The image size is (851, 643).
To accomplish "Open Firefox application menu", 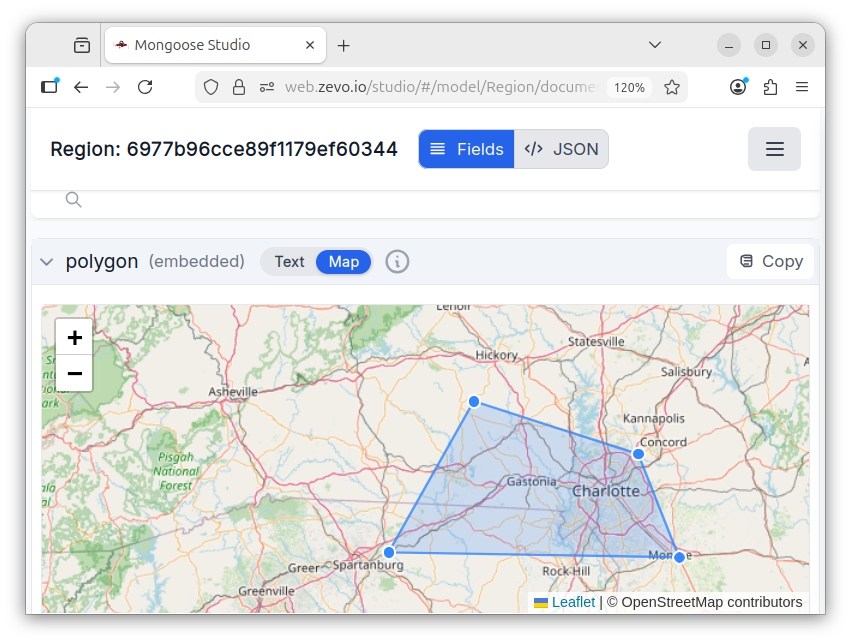I will click(802, 87).
